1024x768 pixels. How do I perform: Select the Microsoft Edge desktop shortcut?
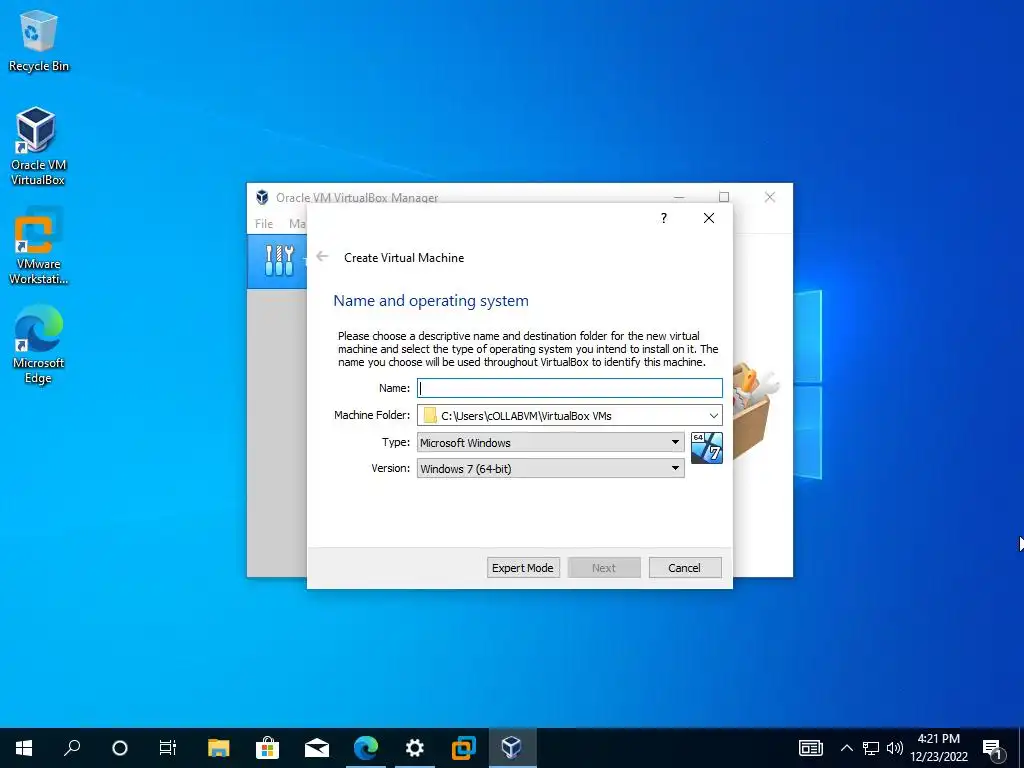pos(38,345)
